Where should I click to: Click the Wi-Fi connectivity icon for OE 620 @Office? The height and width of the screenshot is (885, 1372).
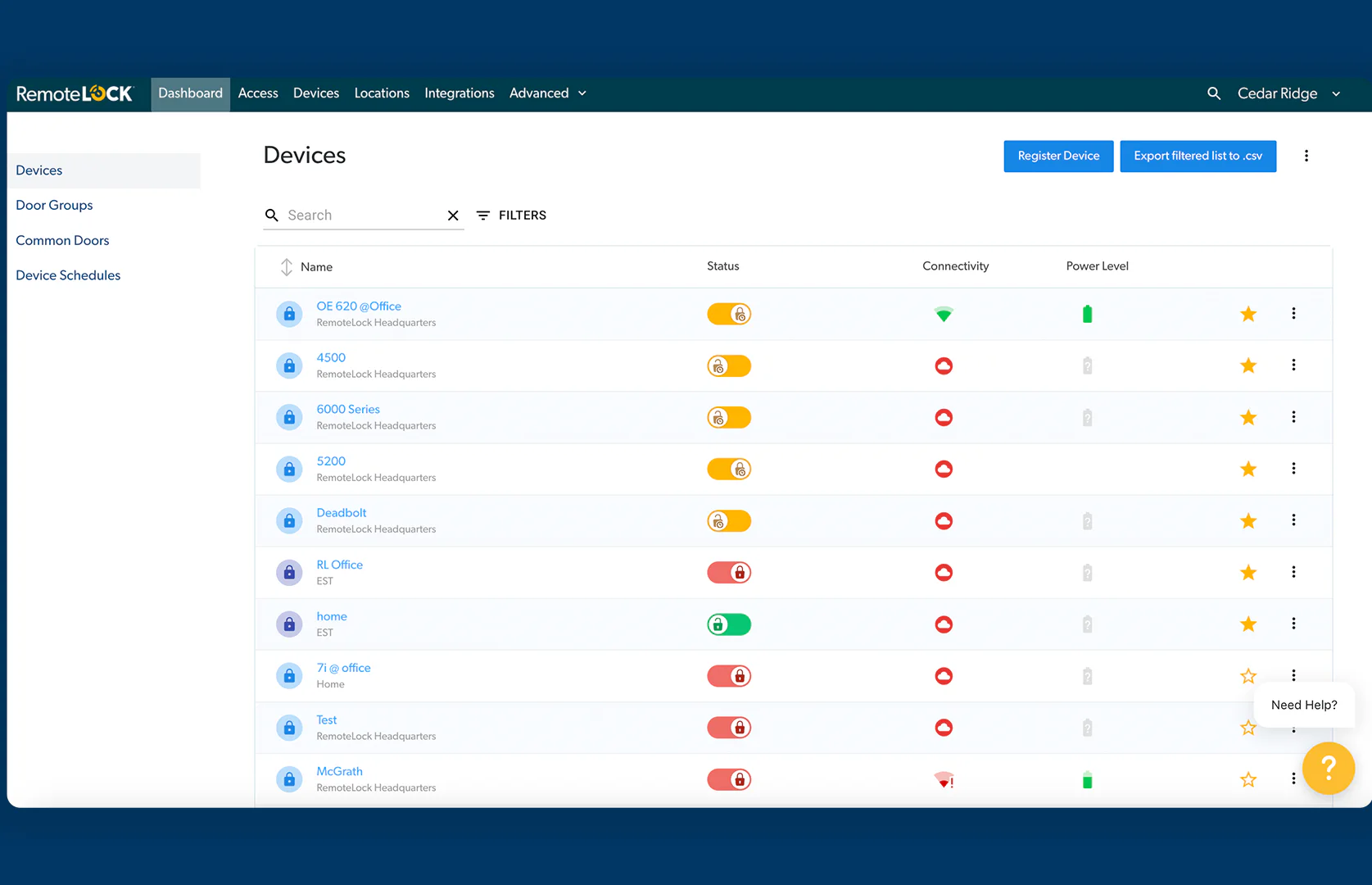tap(944, 314)
